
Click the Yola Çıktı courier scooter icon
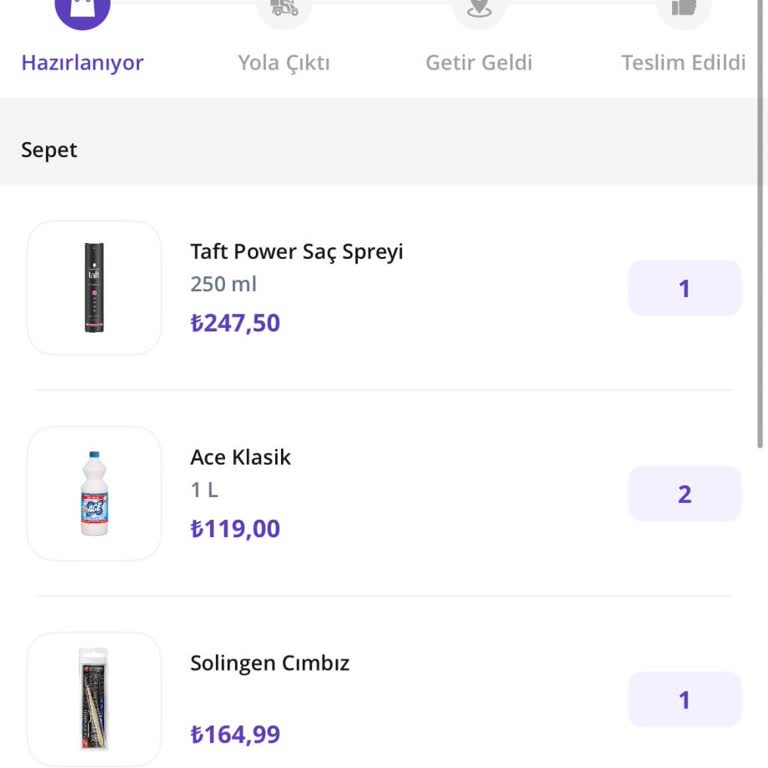tap(284, 8)
